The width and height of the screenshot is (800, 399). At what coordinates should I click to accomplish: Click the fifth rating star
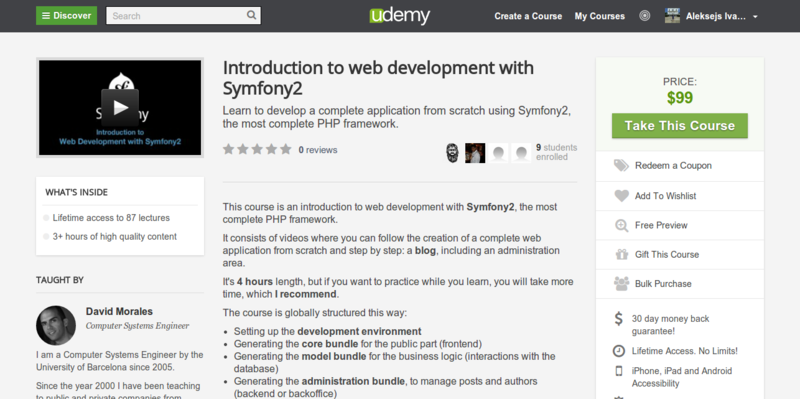pos(286,149)
